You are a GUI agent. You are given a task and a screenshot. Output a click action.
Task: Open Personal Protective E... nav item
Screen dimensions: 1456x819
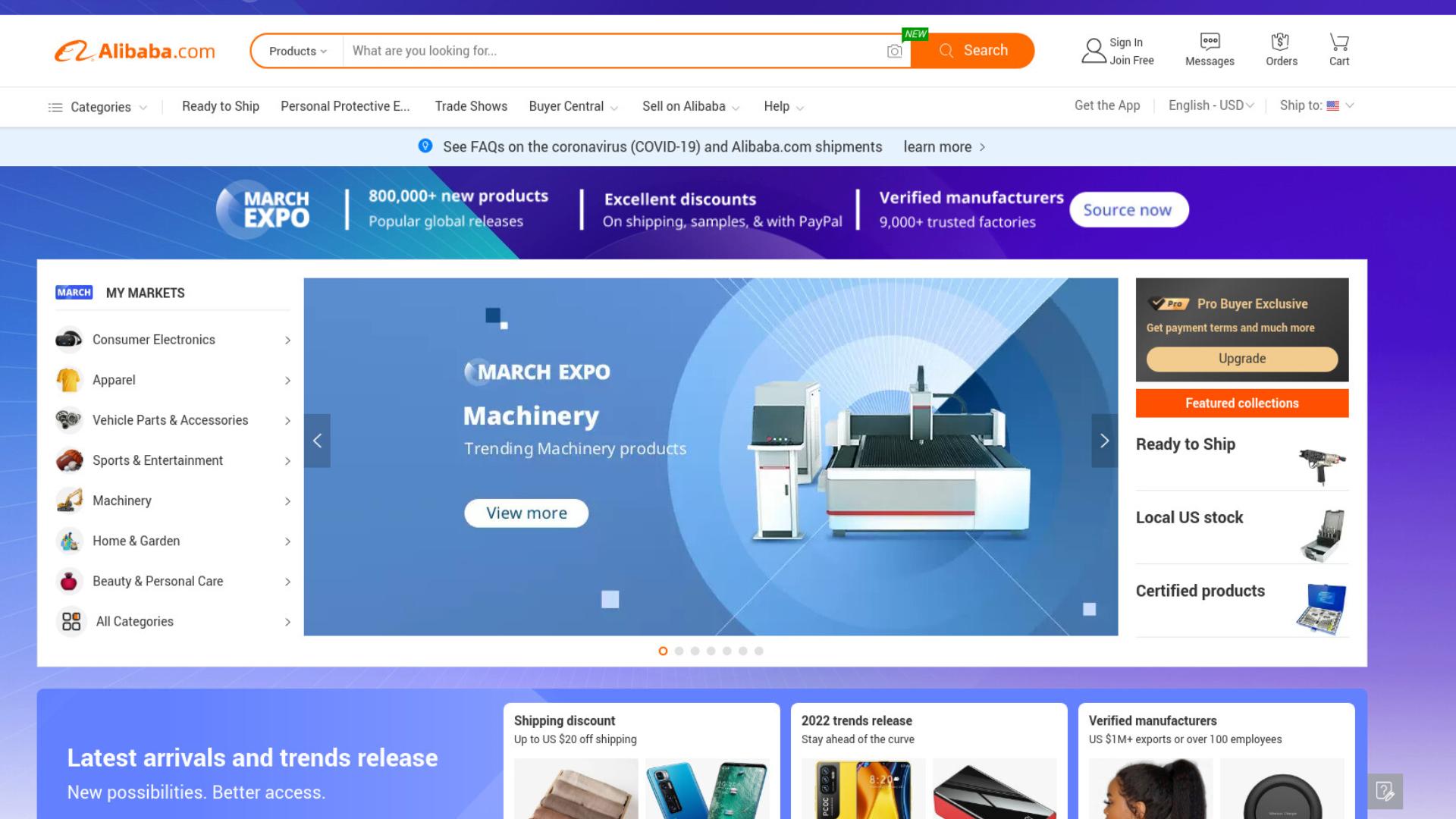345,106
